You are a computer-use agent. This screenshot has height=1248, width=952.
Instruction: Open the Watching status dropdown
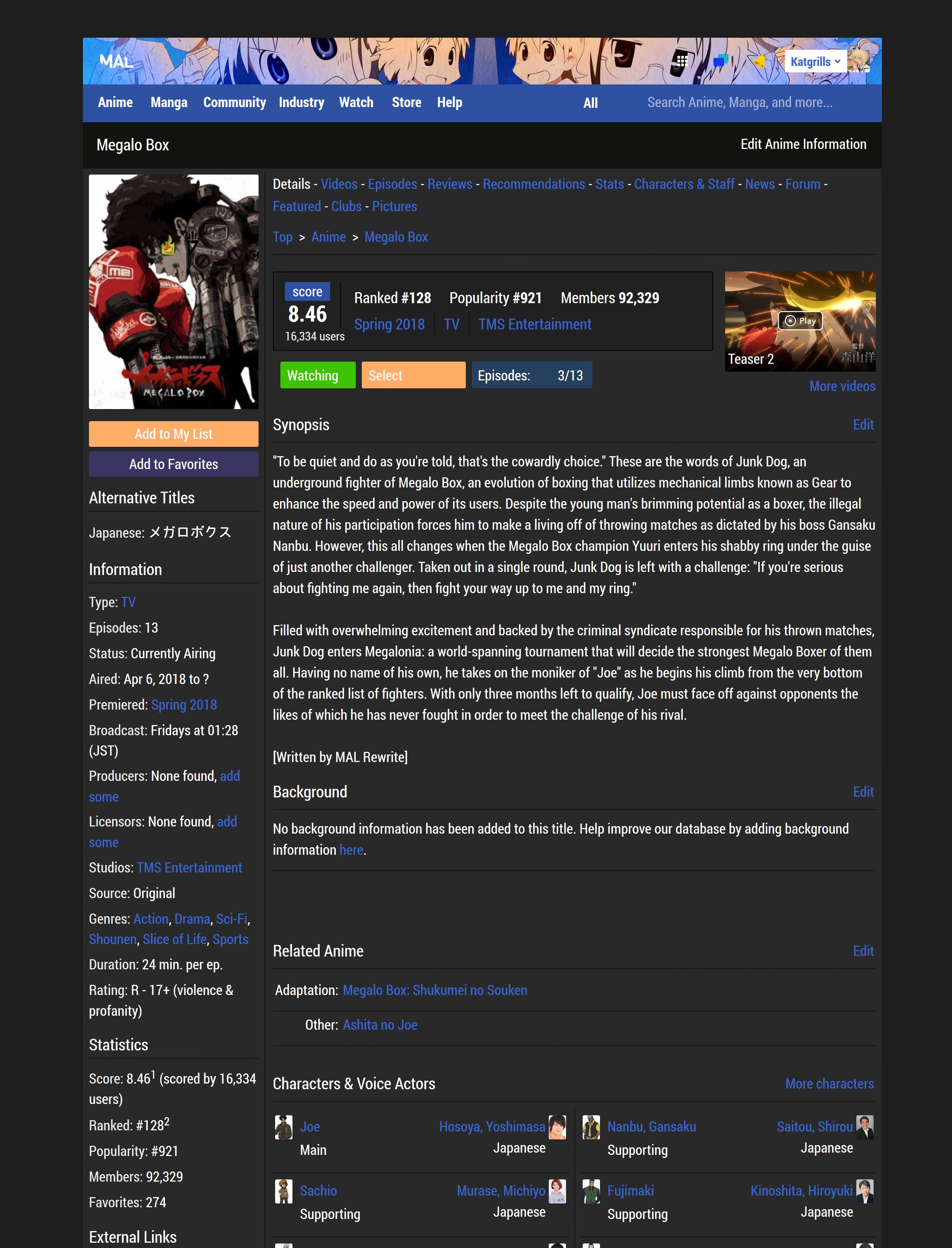[317, 375]
